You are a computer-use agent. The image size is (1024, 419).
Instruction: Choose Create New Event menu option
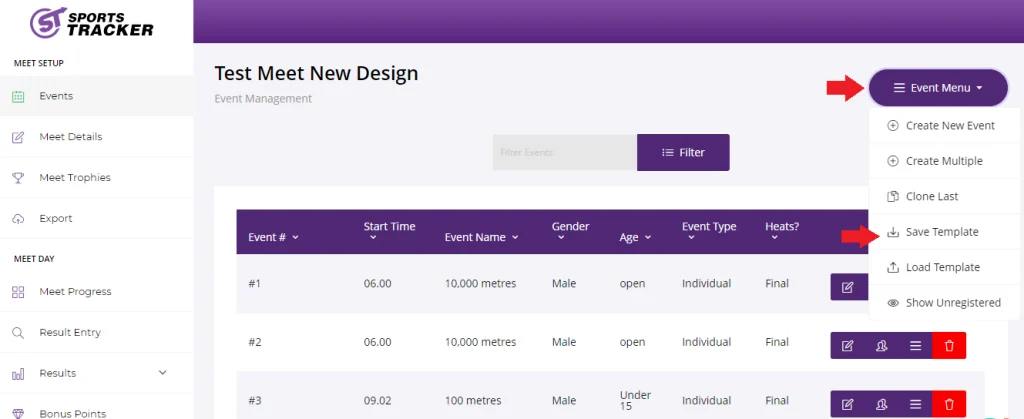pos(949,126)
